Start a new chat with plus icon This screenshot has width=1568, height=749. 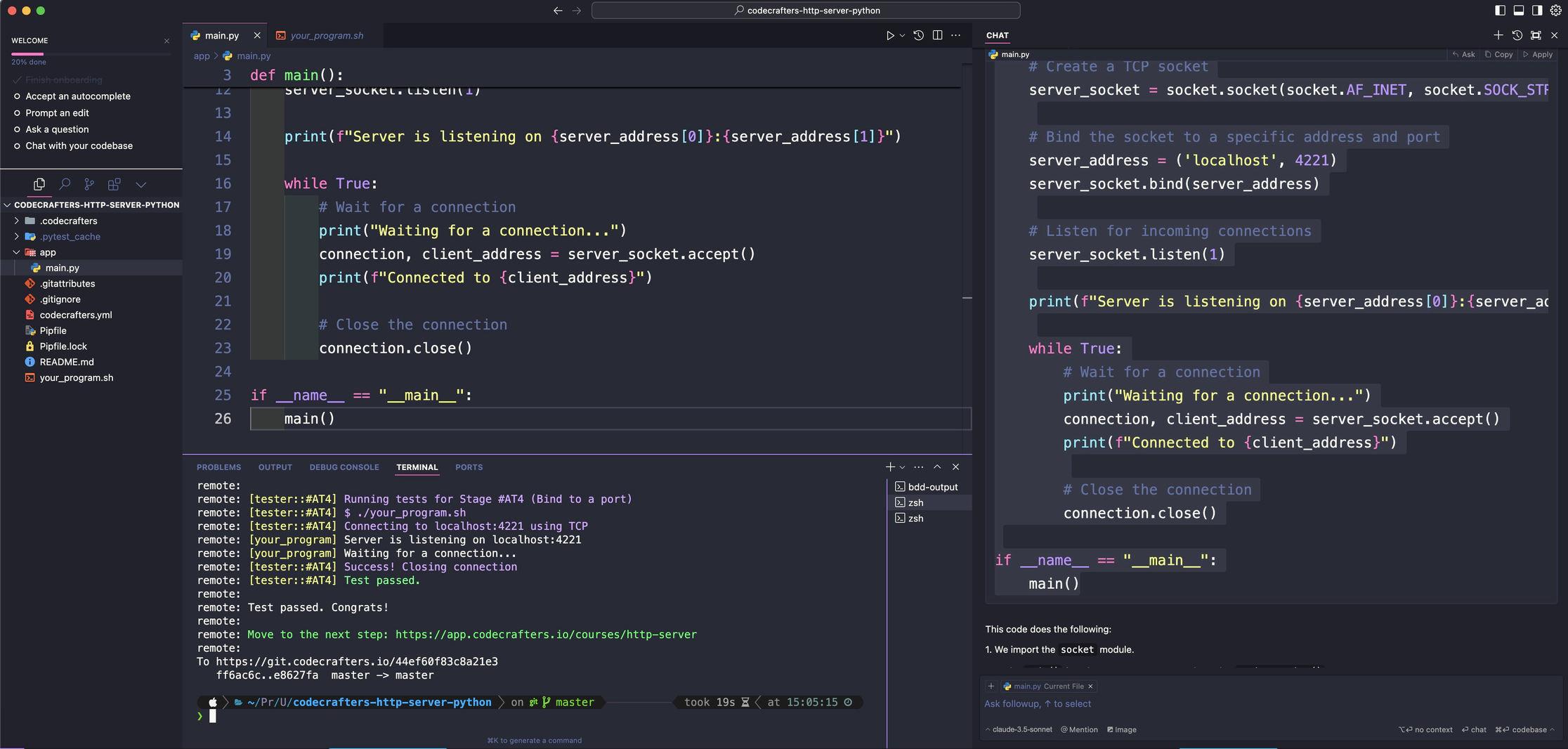1498,35
